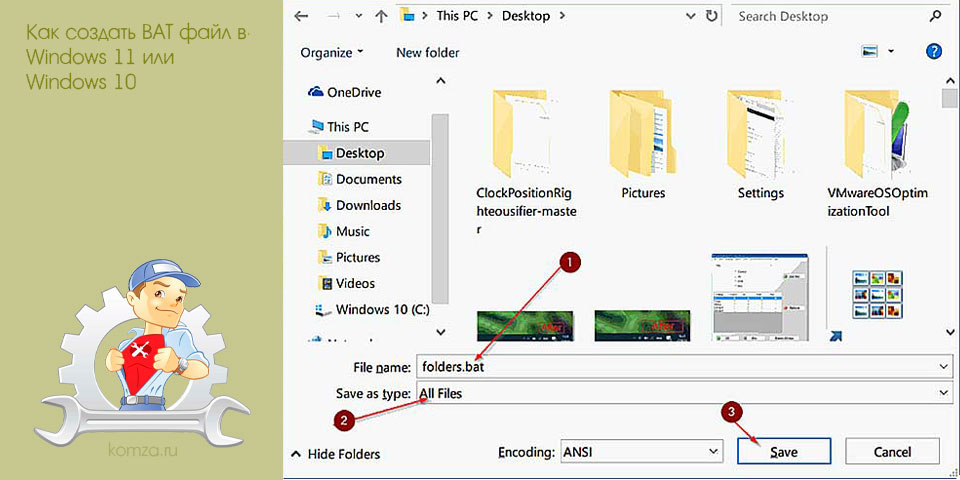Click the komza.ru site link
Screen dimensions: 960x480
142,451
